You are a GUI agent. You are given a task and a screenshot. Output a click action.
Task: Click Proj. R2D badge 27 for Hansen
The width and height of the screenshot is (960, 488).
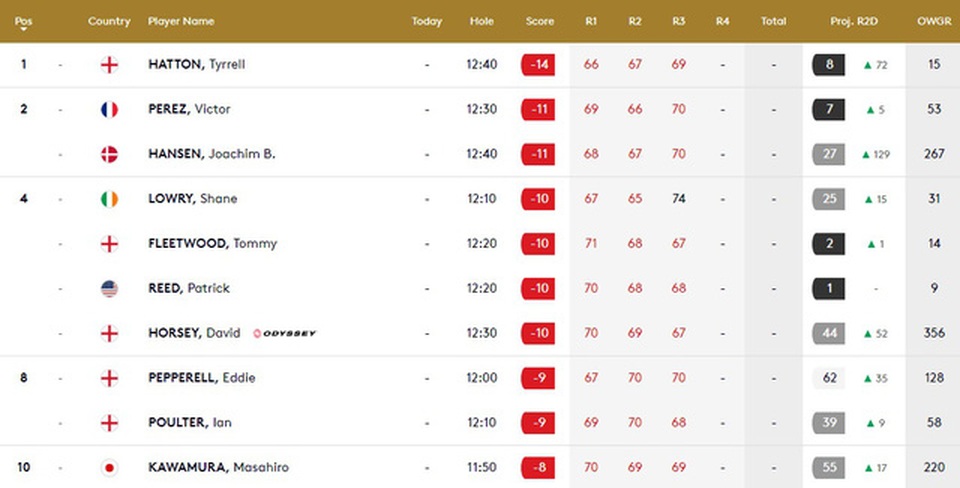pos(828,154)
